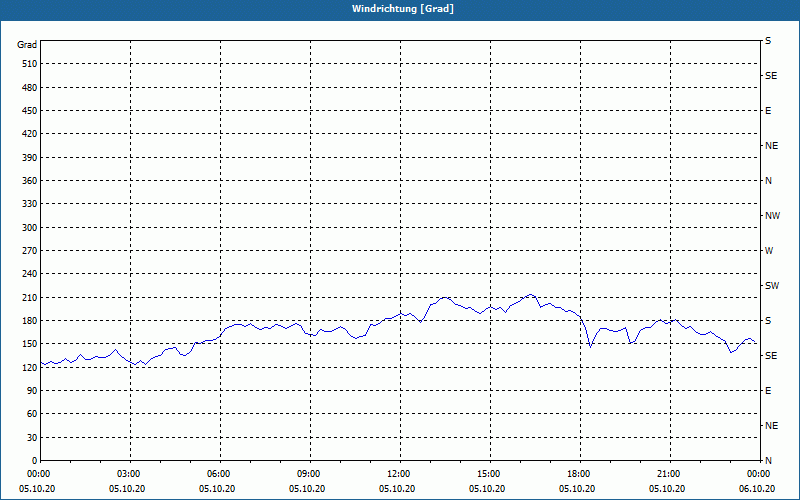Image resolution: width=800 pixels, height=500 pixels.
Task: Click the 06:00 time label
Action: pyautogui.click(x=220, y=474)
